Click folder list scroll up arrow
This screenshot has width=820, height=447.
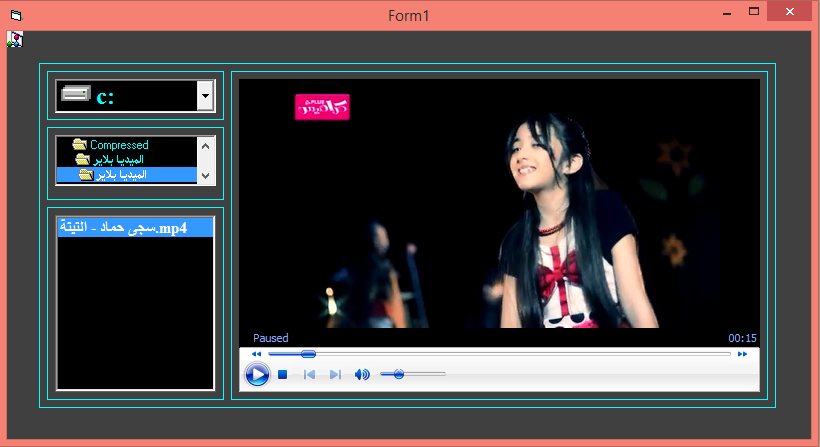206,146
